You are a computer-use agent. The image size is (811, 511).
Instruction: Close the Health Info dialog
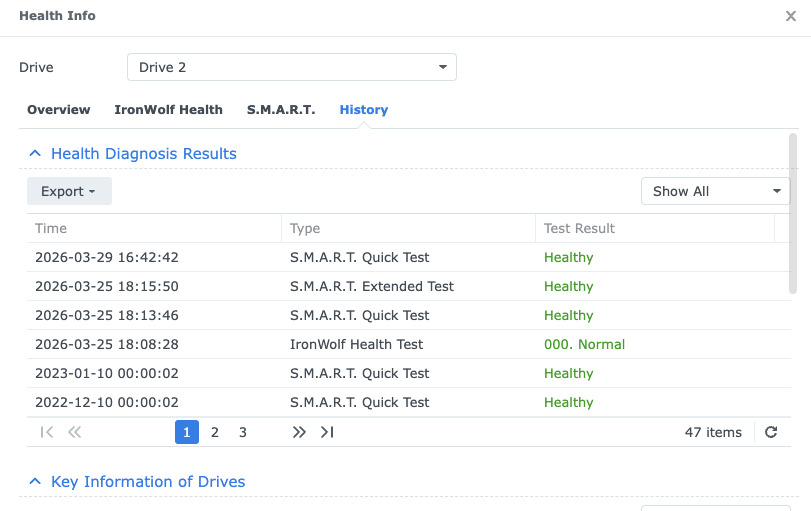coord(791,16)
